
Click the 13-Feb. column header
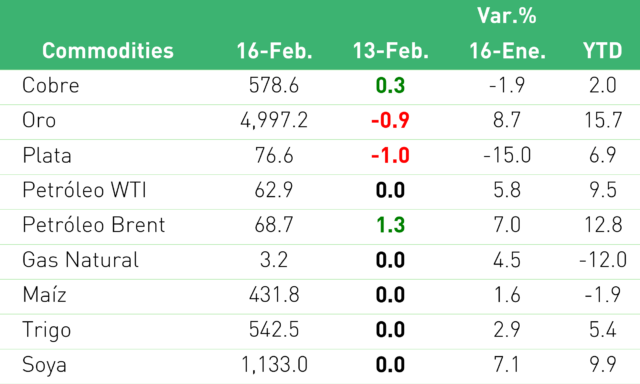point(391,51)
